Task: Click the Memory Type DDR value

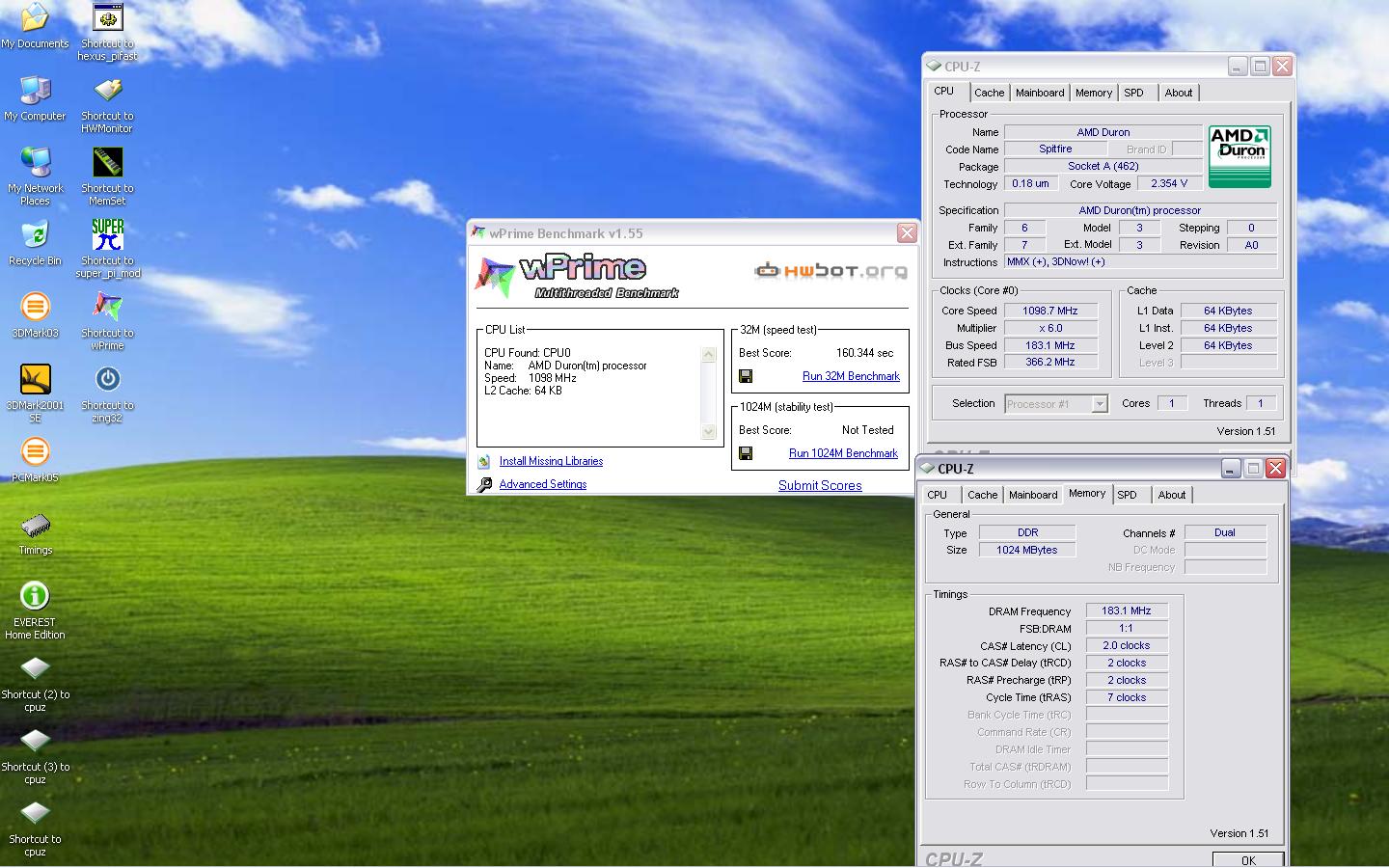Action: (1027, 532)
